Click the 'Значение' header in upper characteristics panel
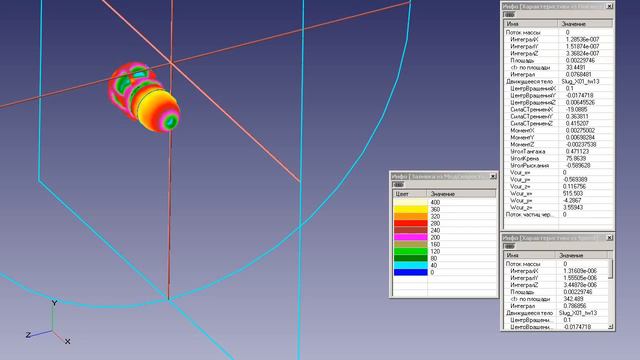 [x=585, y=24]
